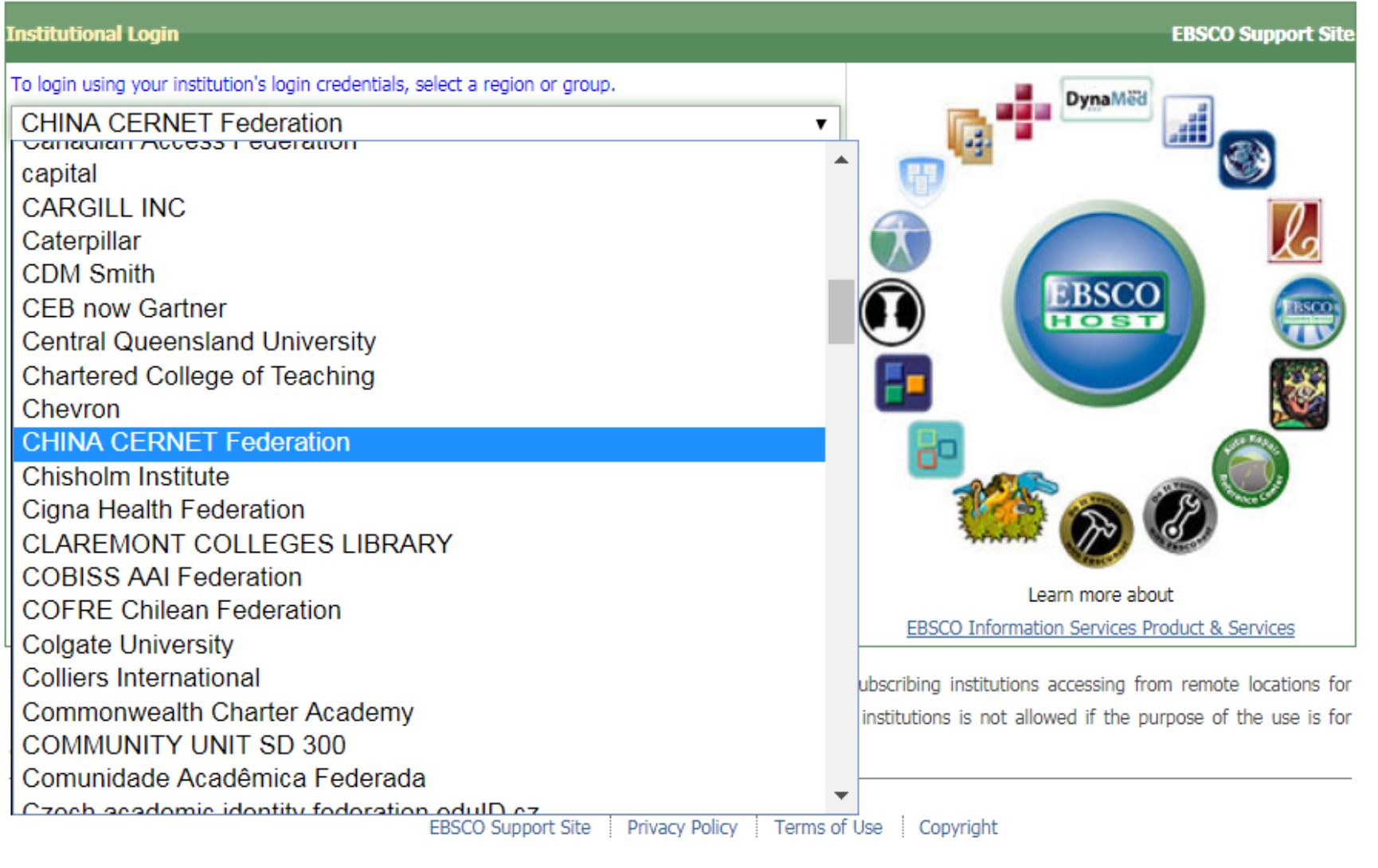This screenshot has width=1378, height=868.
Task: Select COBISS AAI Federation option
Action: pos(419,577)
